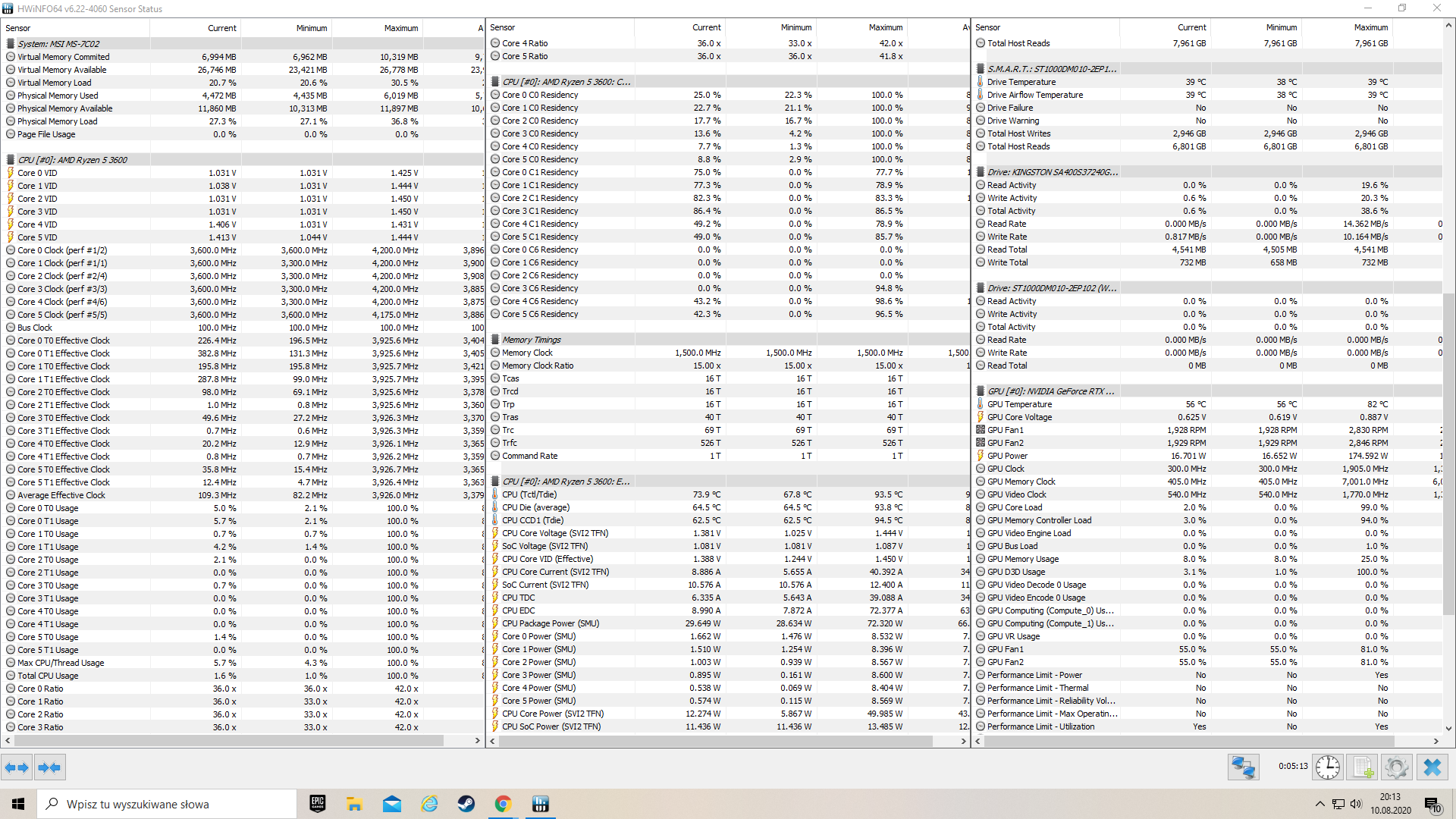Launch Mail app from the taskbar
Screen dimensions: 1456x819
coord(392,804)
